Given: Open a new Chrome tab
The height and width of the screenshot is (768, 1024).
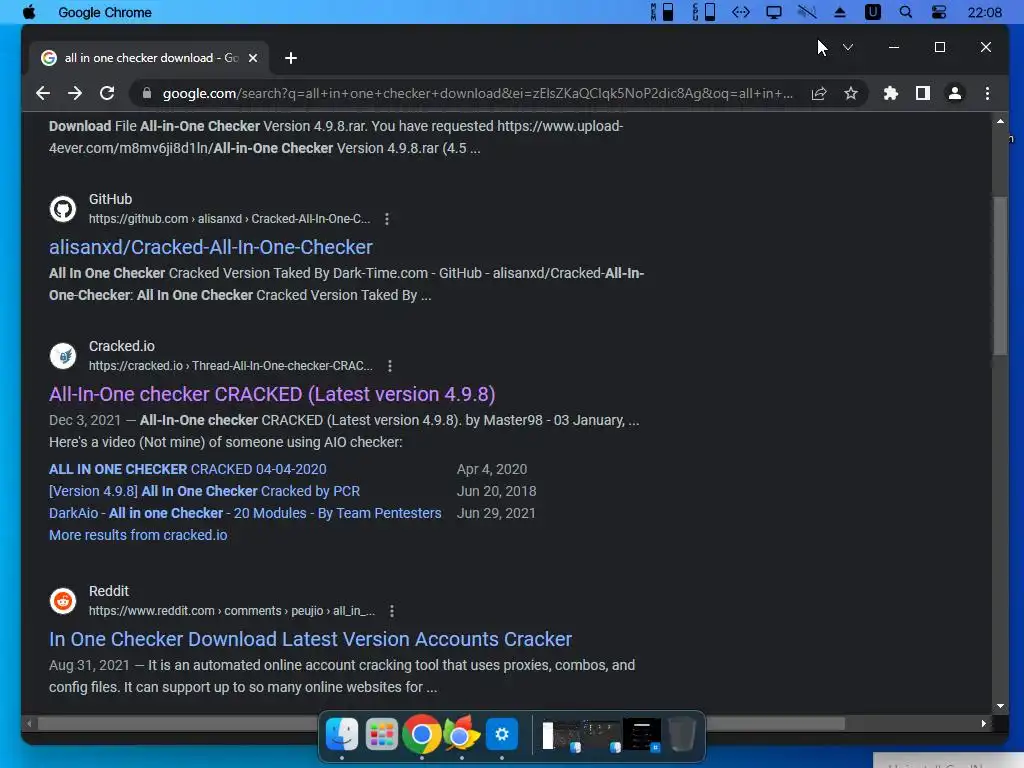Looking at the screenshot, I should pos(291,58).
